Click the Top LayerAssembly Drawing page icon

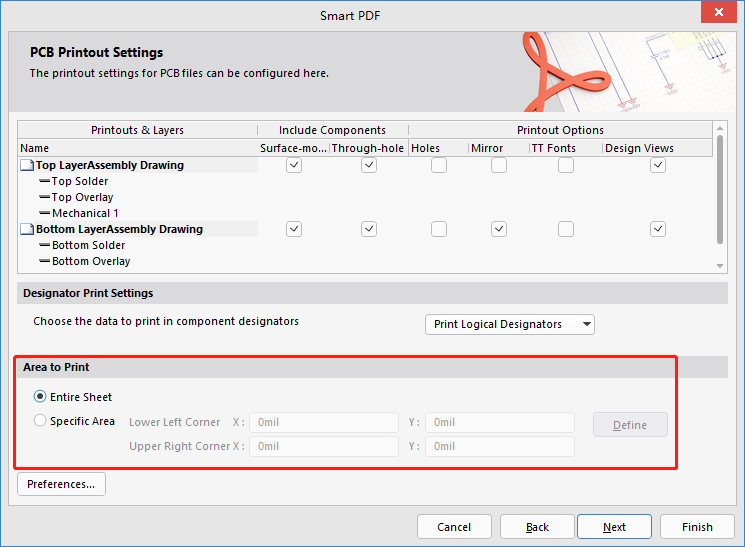(x=27, y=166)
